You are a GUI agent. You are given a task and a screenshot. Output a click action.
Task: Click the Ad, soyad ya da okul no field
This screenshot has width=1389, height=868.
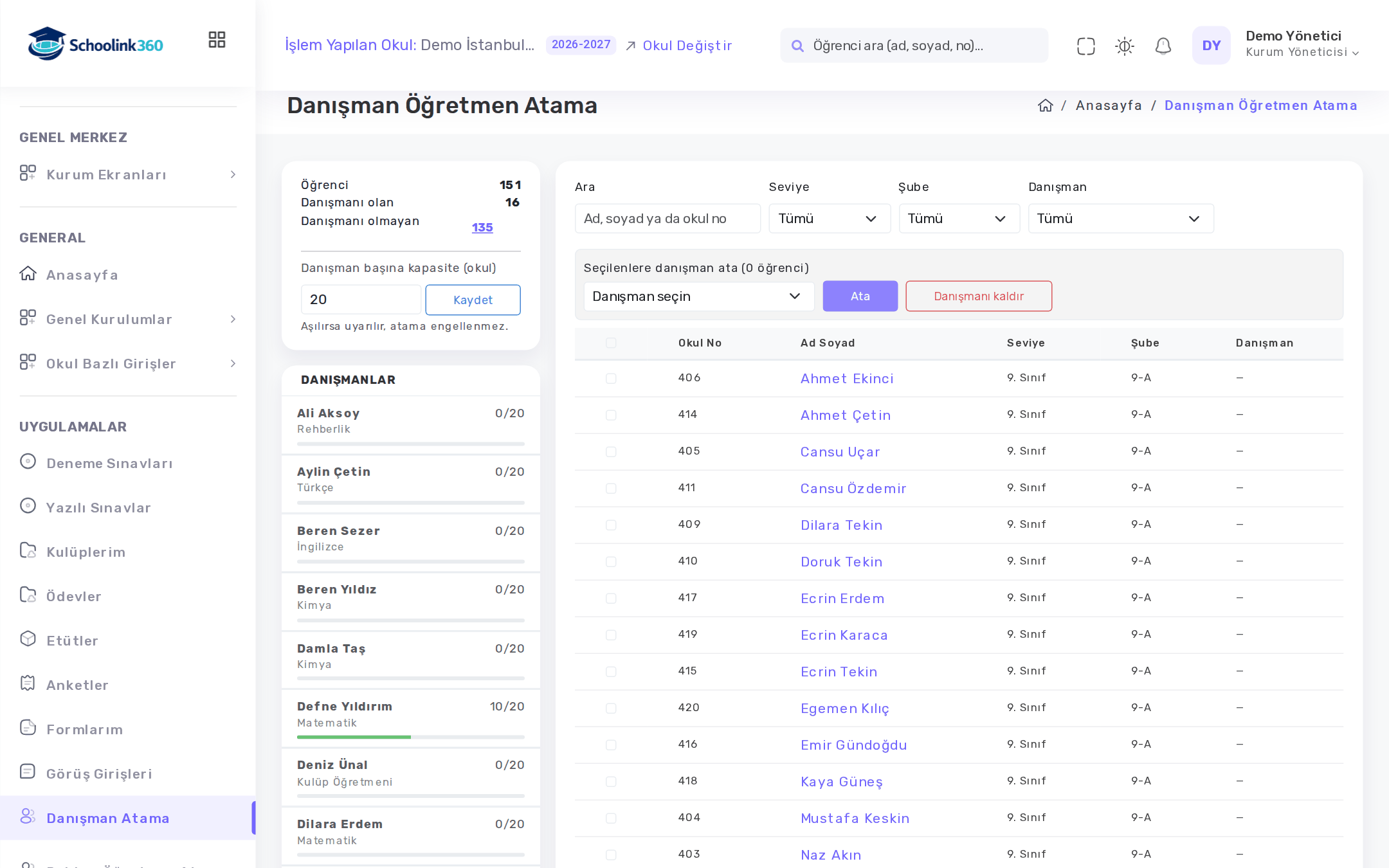667,219
